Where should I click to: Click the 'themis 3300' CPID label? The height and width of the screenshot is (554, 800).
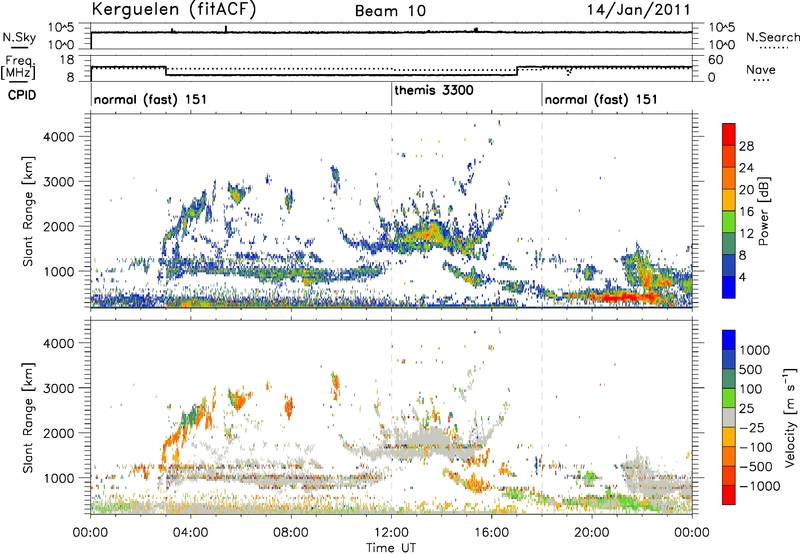pyautogui.click(x=434, y=90)
